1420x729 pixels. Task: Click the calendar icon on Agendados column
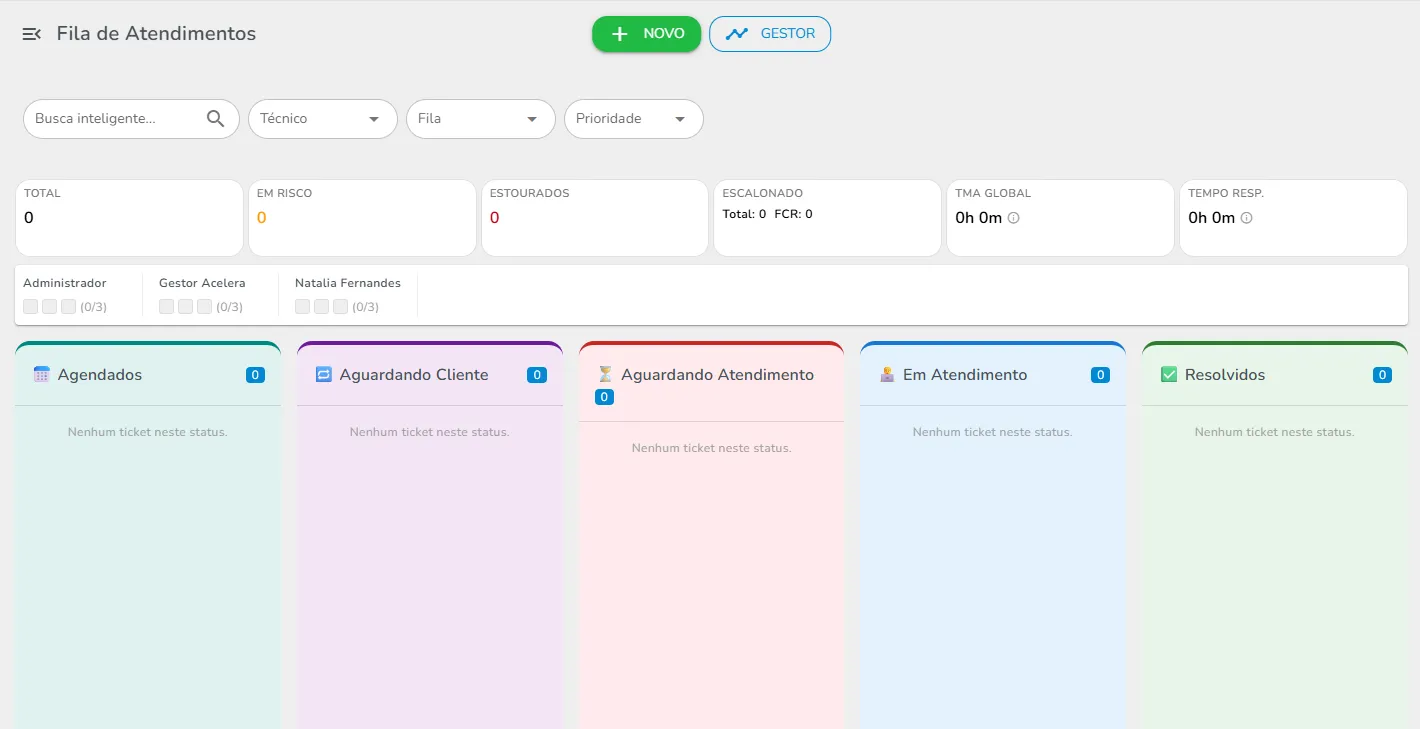39,374
